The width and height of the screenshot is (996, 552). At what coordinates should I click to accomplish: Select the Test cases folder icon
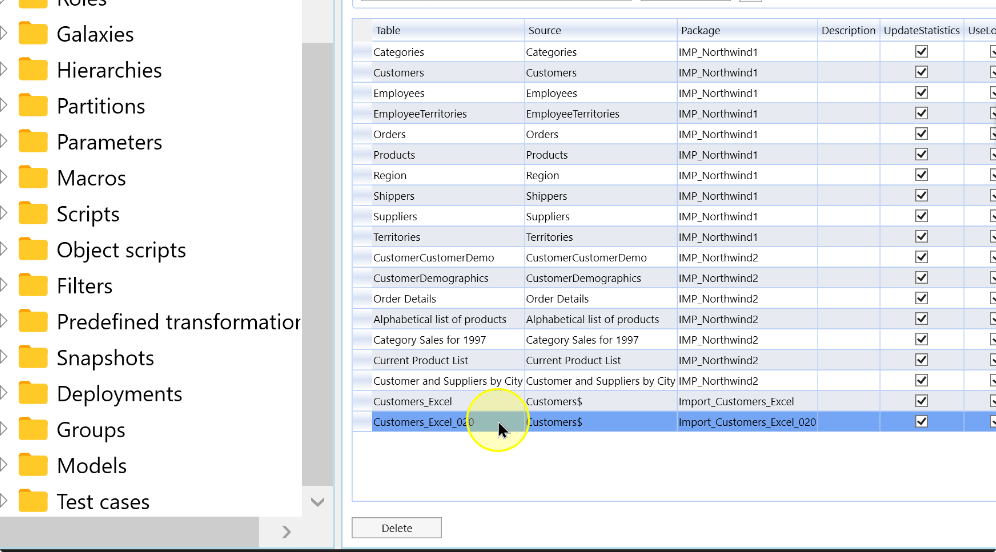click(x=33, y=502)
